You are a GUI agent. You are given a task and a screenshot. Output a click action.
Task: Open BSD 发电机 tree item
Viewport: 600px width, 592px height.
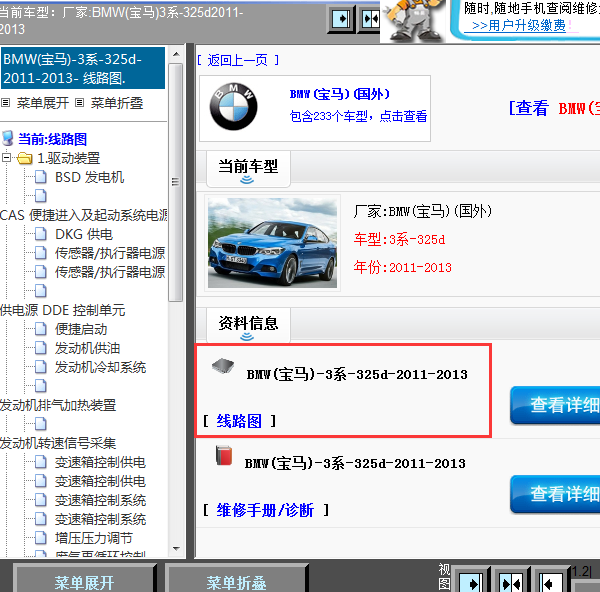[x=90, y=177]
